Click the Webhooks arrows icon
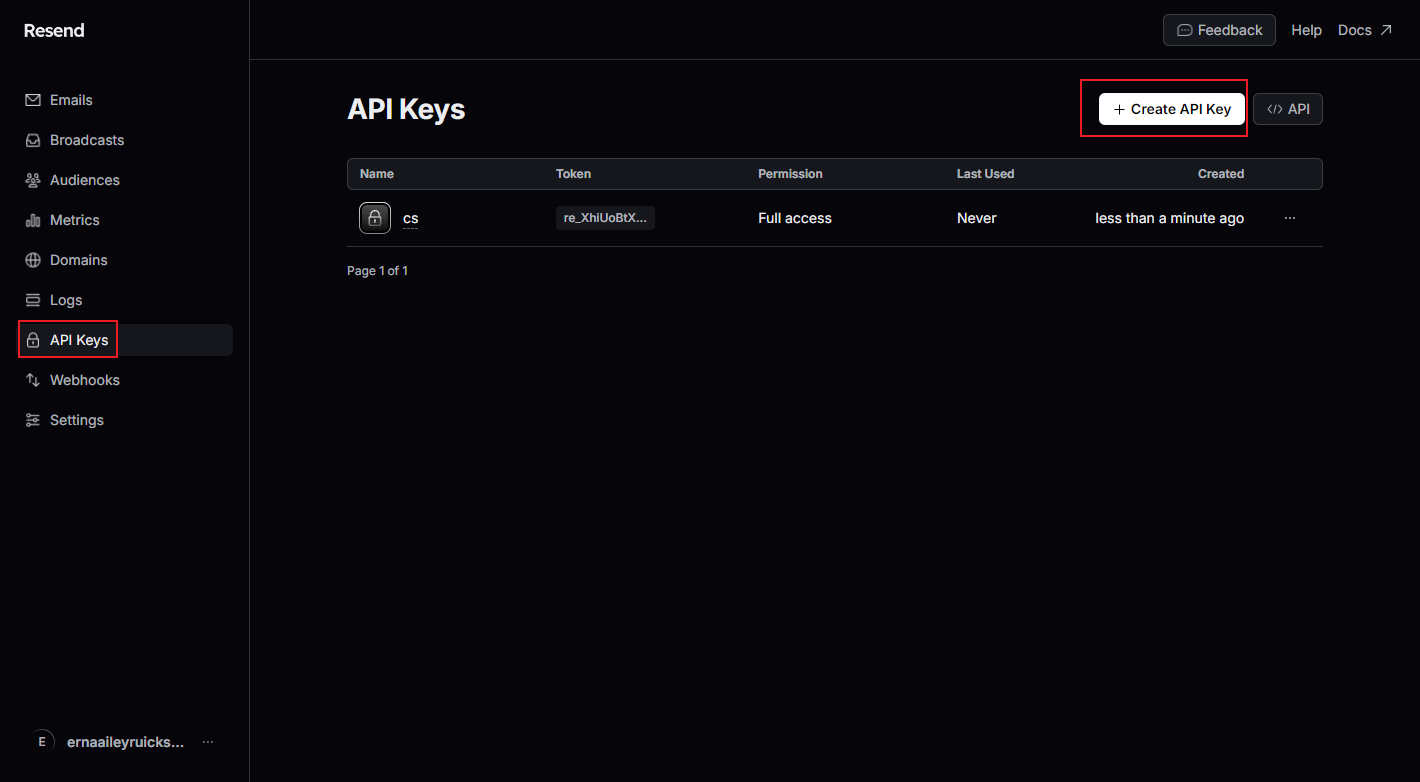The image size is (1420, 782). tap(33, 380)
